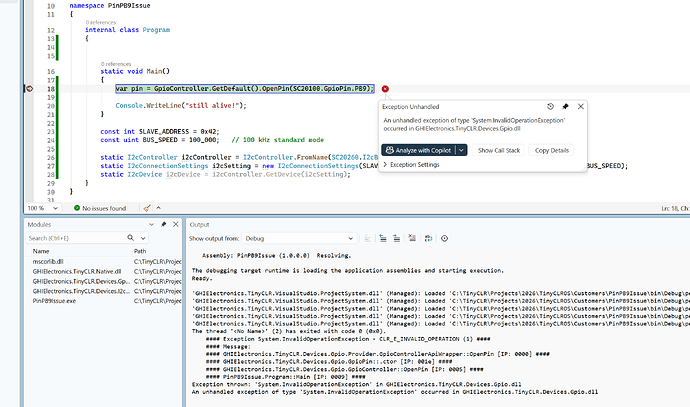
Task: Click the breakpoint marker on line 18
Action: point(29,89)
